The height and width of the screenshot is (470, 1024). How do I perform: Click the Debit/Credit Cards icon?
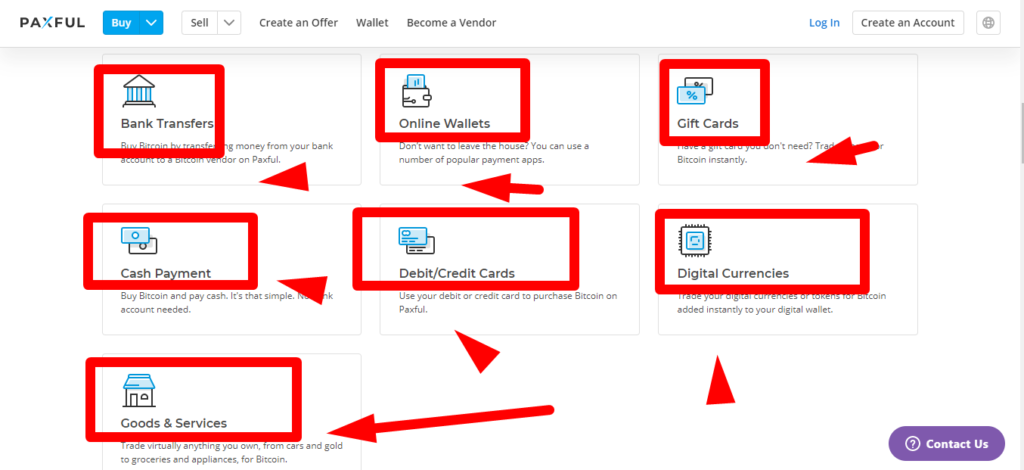(415, 240)
